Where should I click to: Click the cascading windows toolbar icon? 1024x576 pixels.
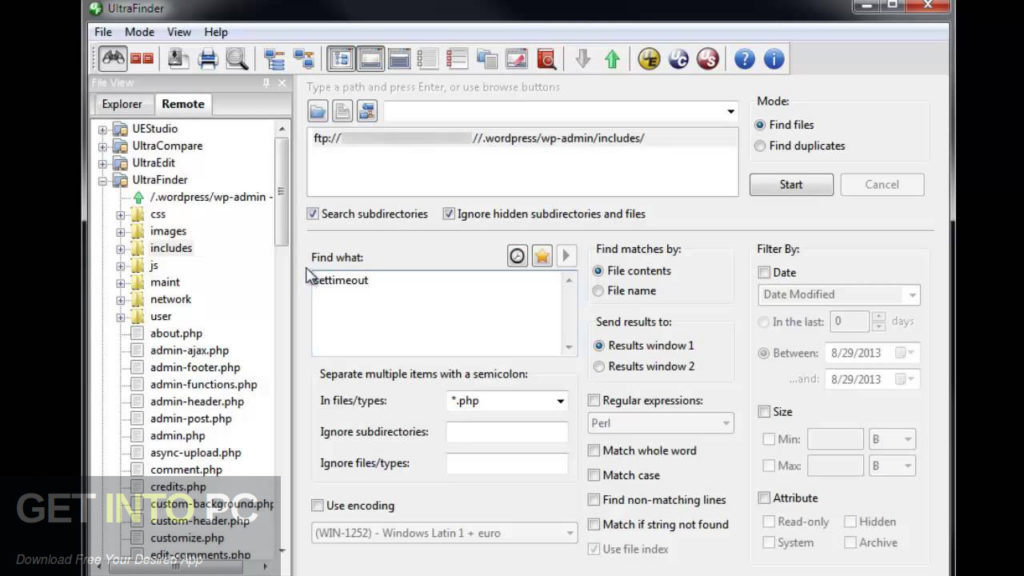click(x=487, y=59)
